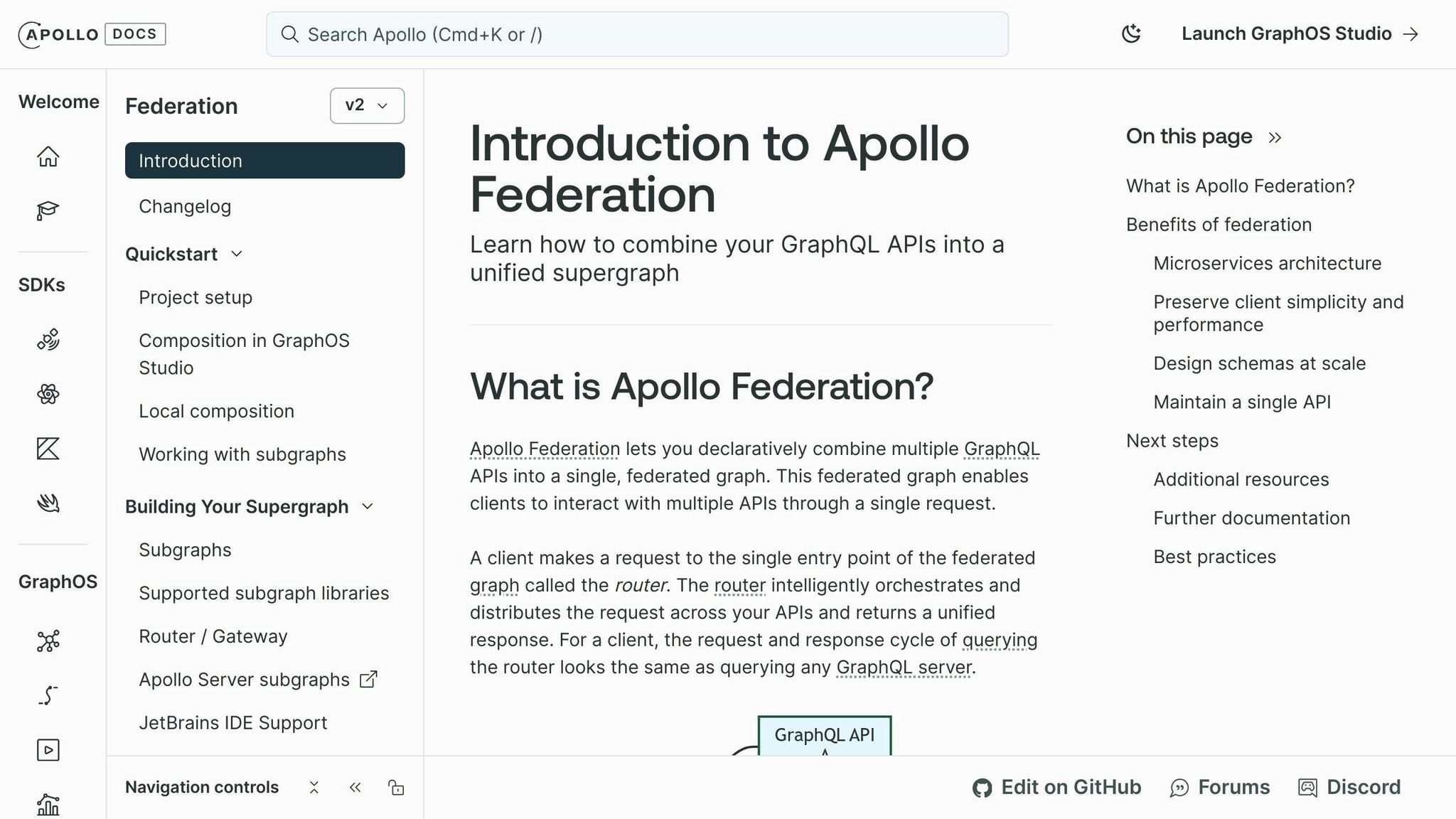1456x819 pixels.
Task: Switch to the Changelog page
Action: coord(185,206)
